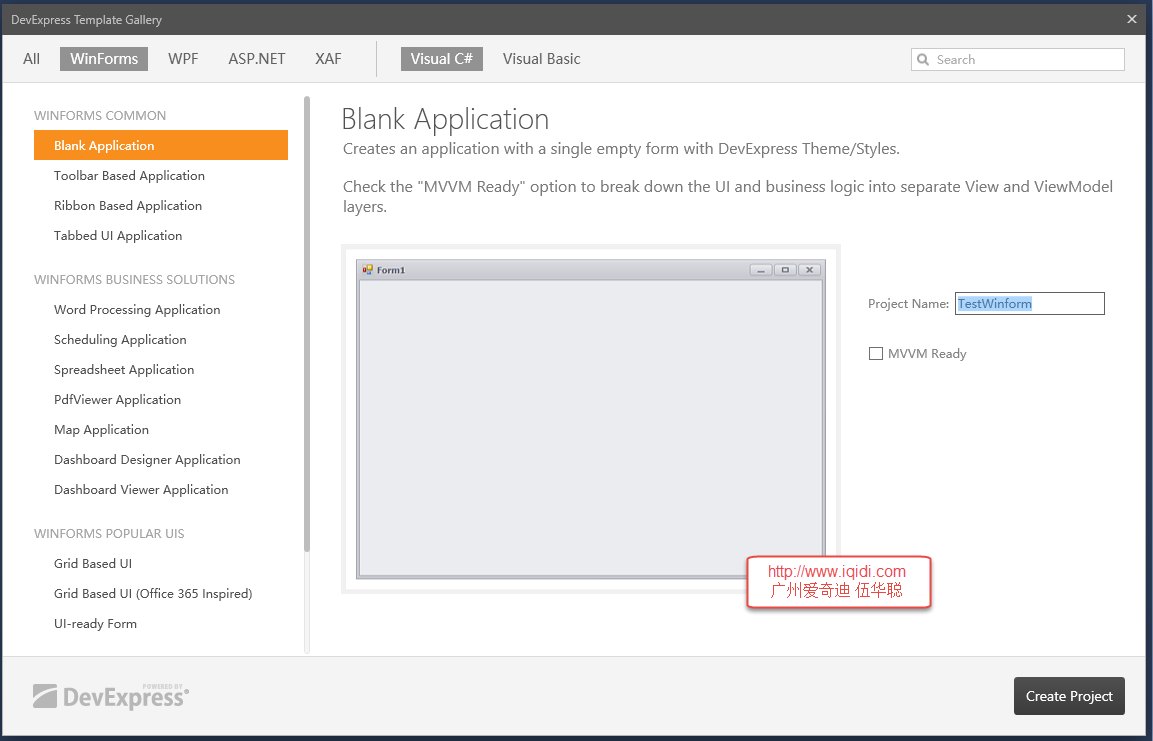The width and height of the screenshot is (1153, 741).
Task: Select Word Processing Application template
Action: pyautogui.click(x=160, y=309)
